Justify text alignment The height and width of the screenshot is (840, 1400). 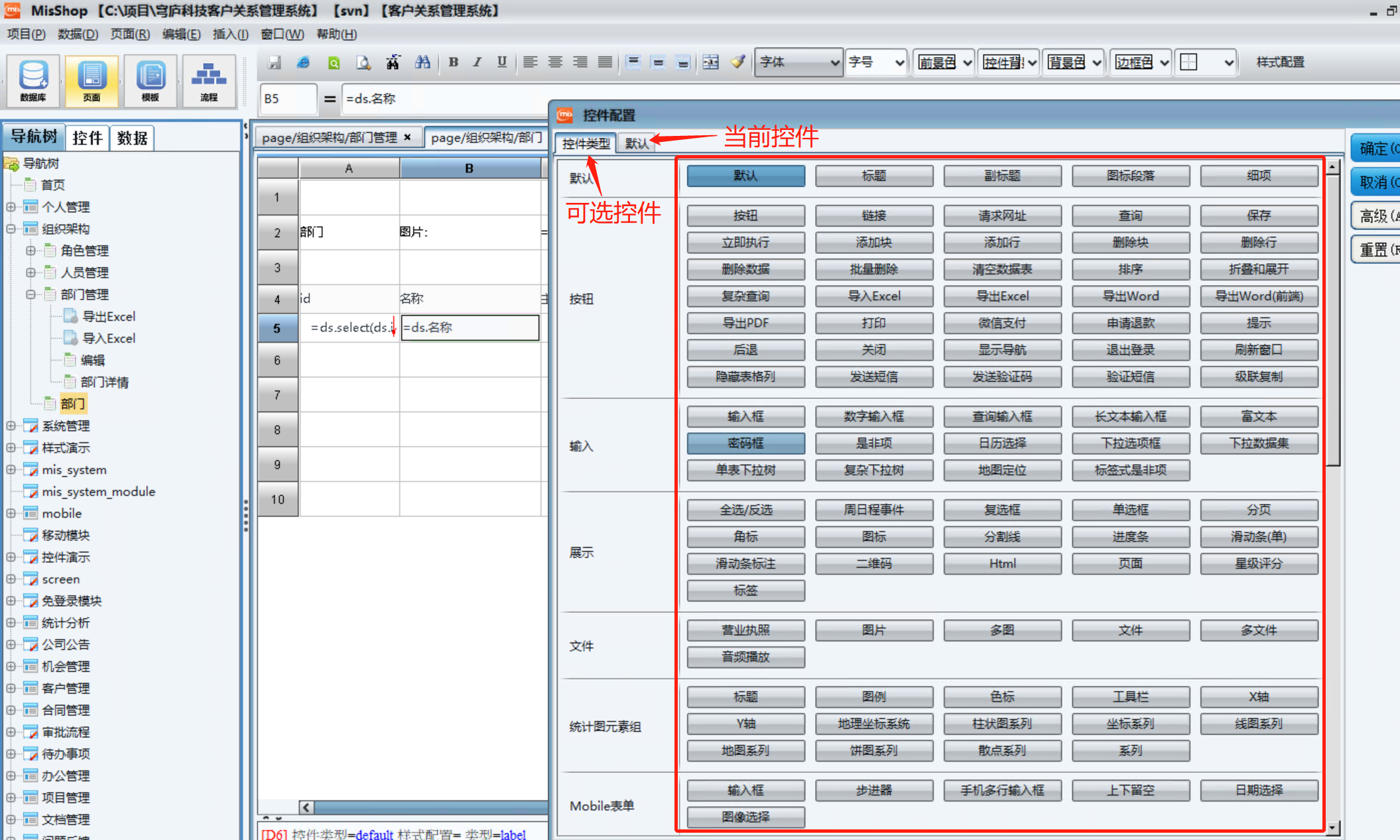[605, 62]
